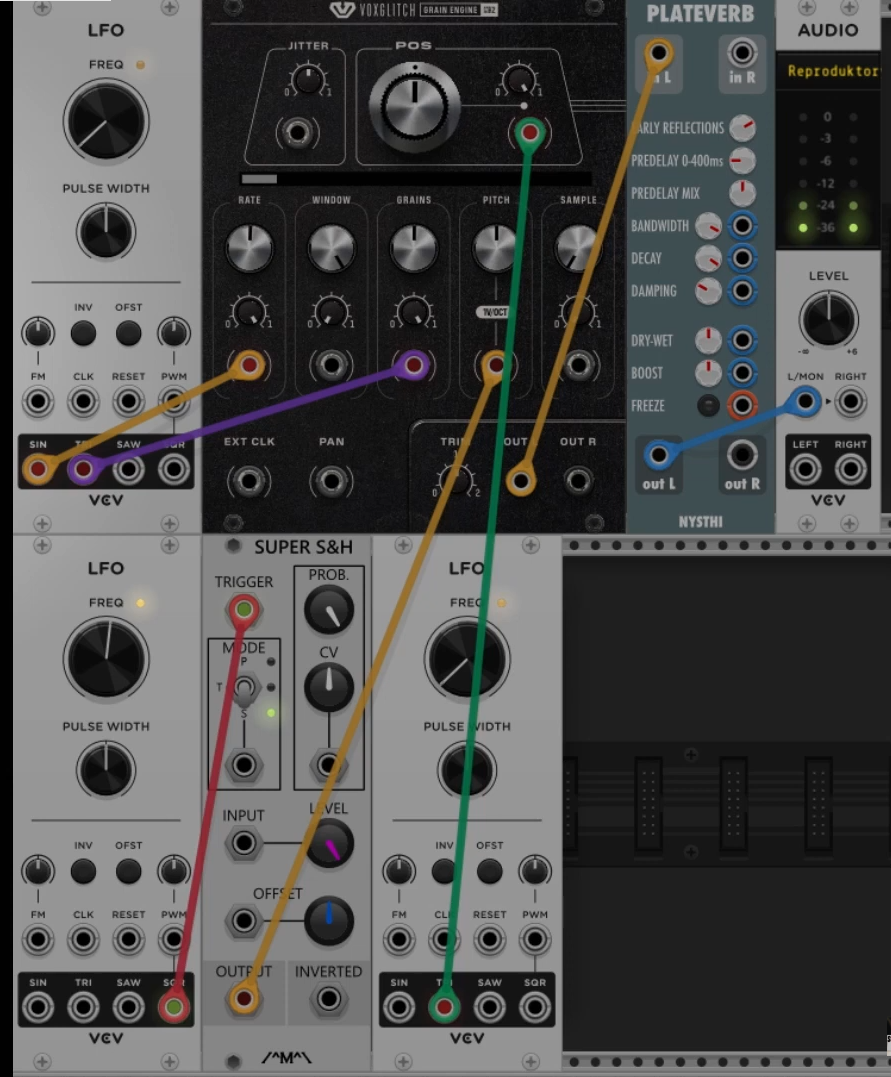Click the TRI output jack on LFO beside Super S&H
The height and width of the screenshot is (1077, 891).
click(x=444, y=1007)
